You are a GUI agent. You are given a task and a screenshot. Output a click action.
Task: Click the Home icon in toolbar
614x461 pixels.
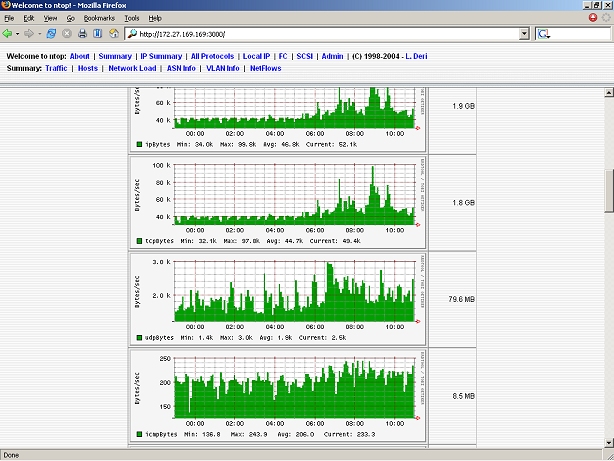(x=114, y=34)
